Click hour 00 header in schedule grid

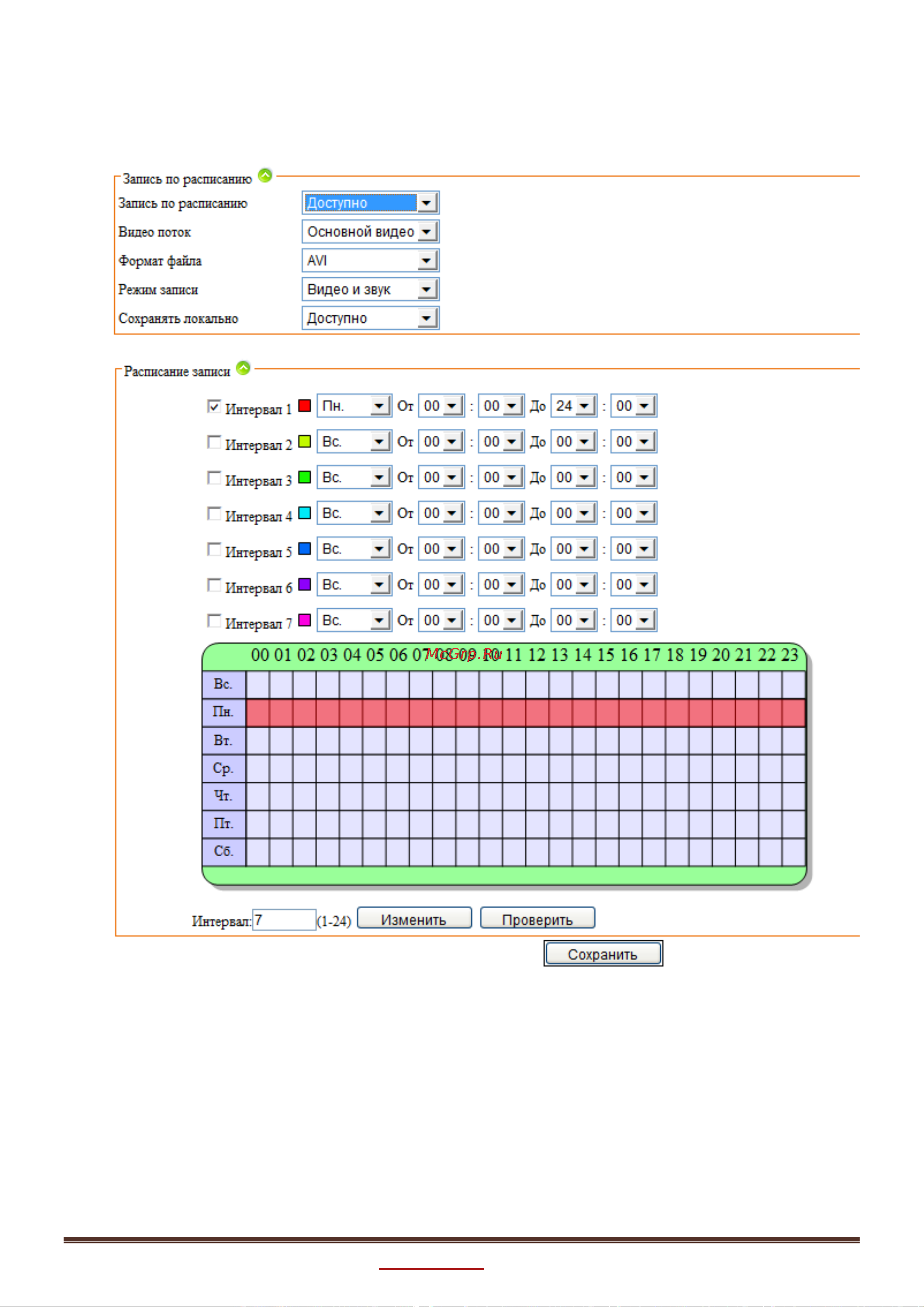260,656
